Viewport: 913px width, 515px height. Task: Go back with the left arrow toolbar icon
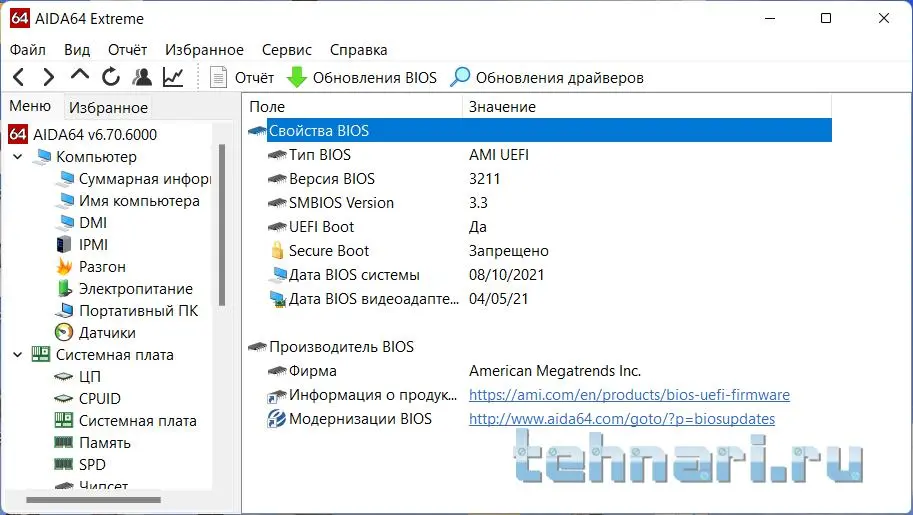coord(19,77)
